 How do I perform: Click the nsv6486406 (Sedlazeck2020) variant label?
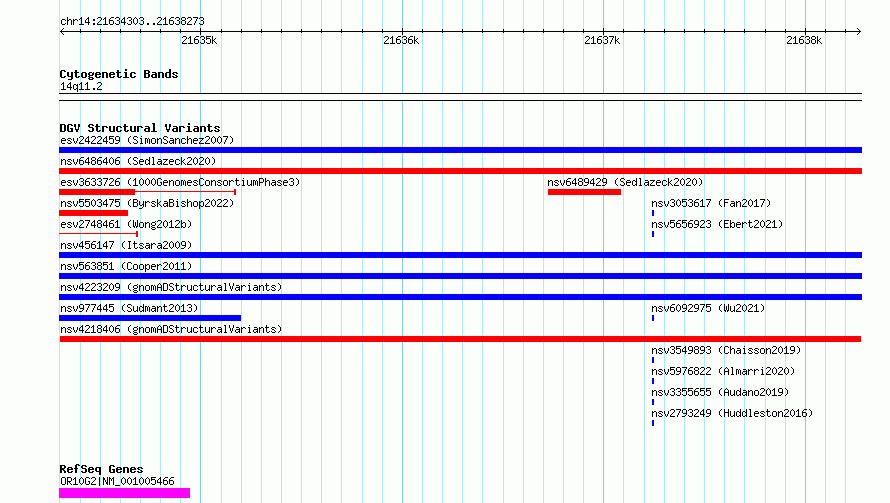click(138, 161)
